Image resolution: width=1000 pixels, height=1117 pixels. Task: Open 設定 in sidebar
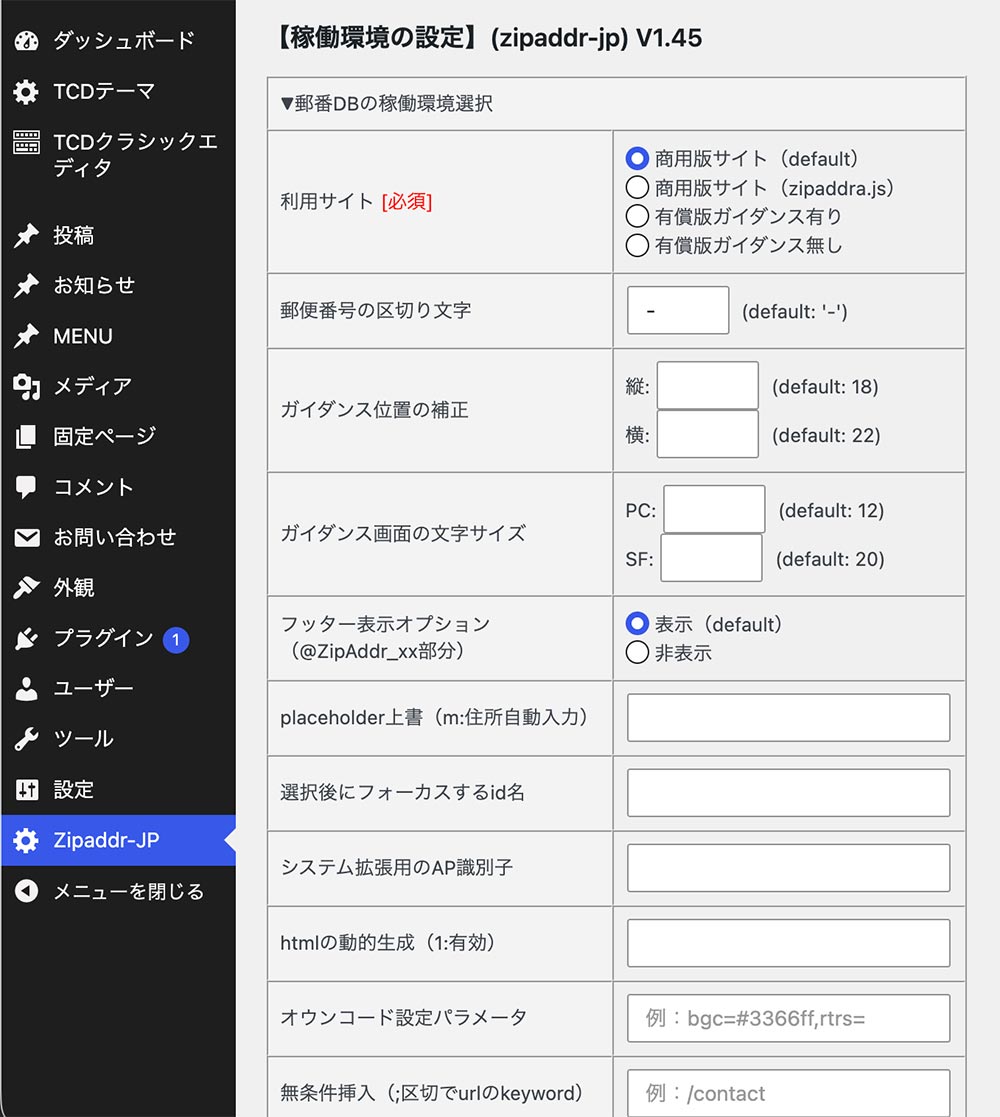[x=118, y=789]
